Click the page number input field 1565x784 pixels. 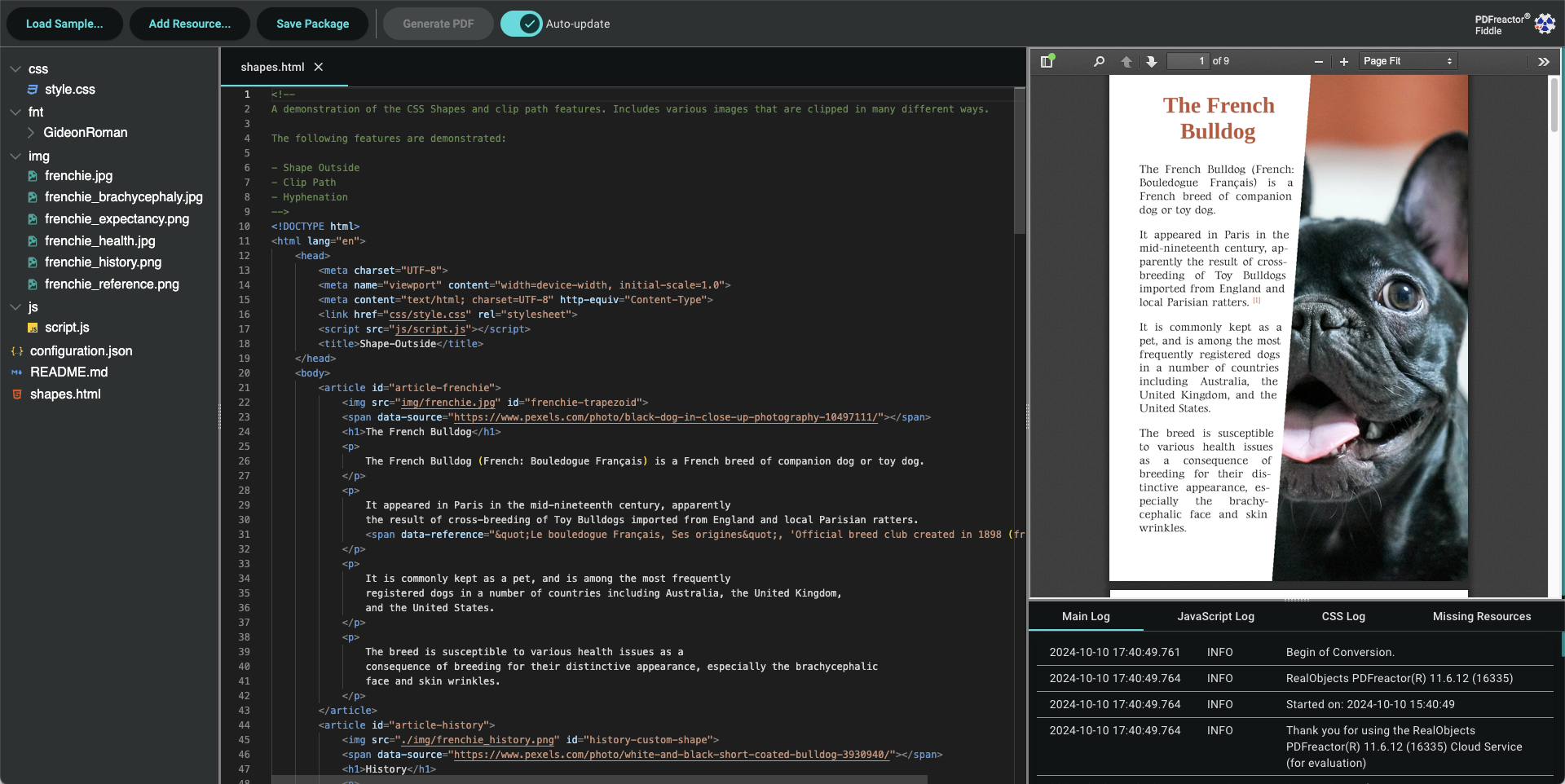click(x=1190, y=60)
